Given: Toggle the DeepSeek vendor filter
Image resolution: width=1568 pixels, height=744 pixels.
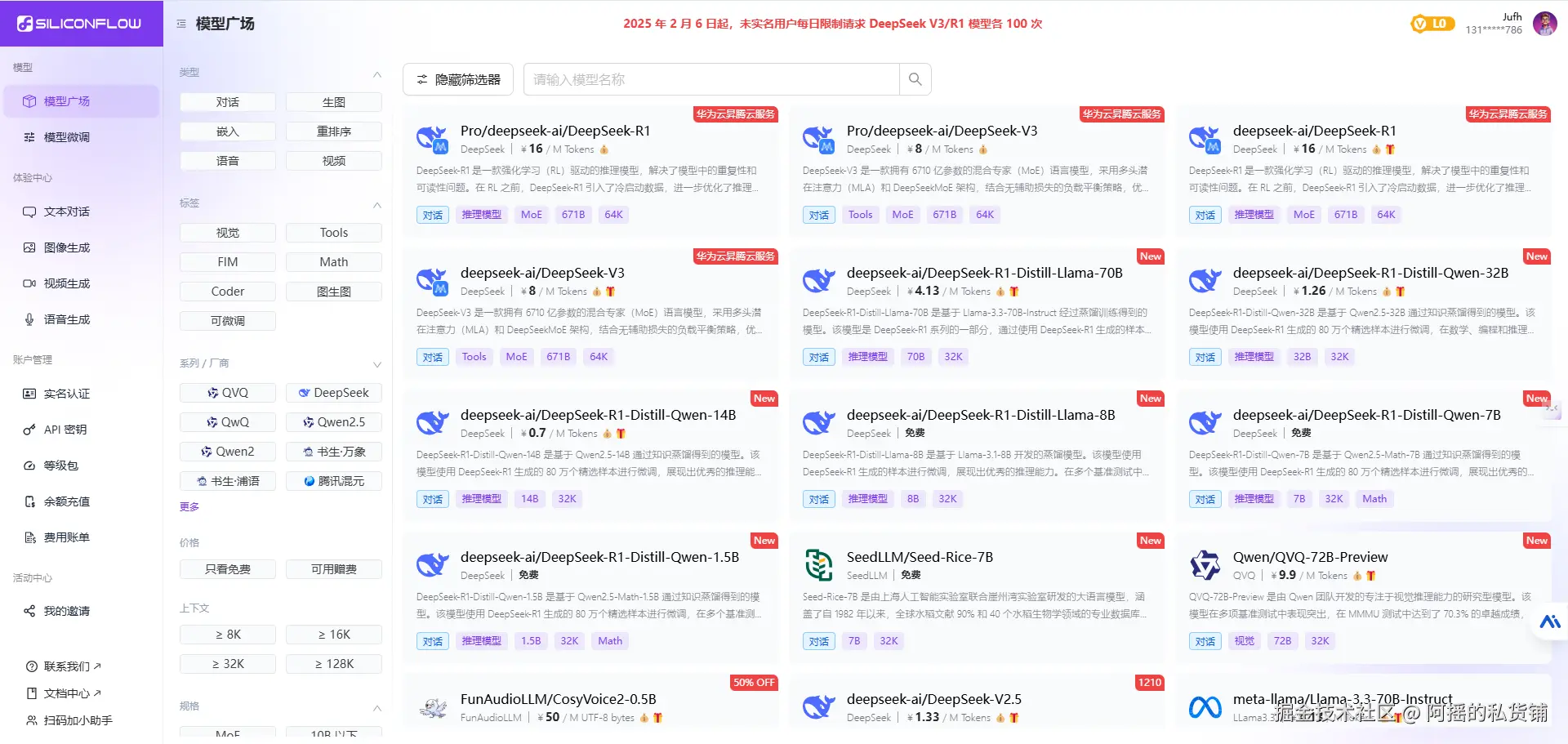Looking at the screenshot, I should [x=334, y=393].
